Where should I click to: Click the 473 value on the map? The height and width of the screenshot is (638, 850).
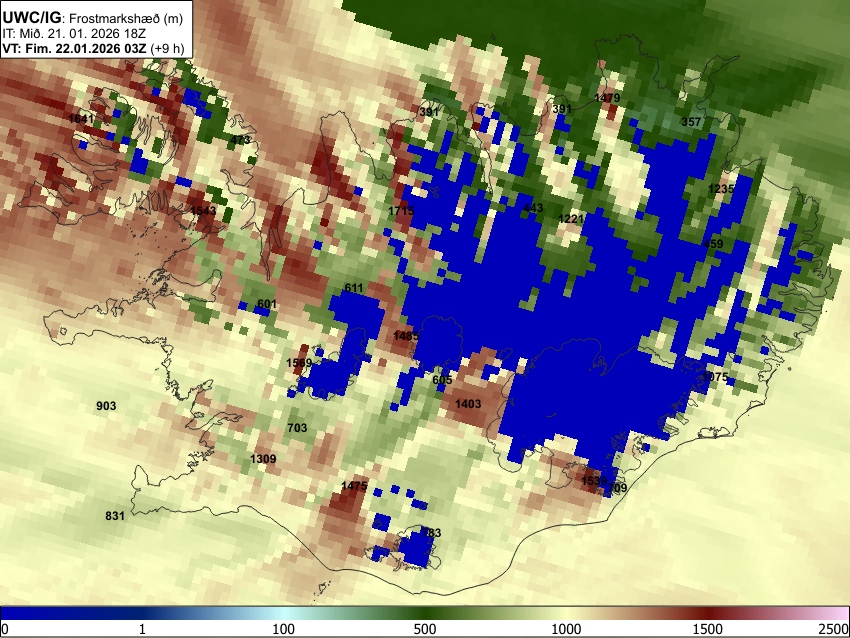[x=240, y=140]
